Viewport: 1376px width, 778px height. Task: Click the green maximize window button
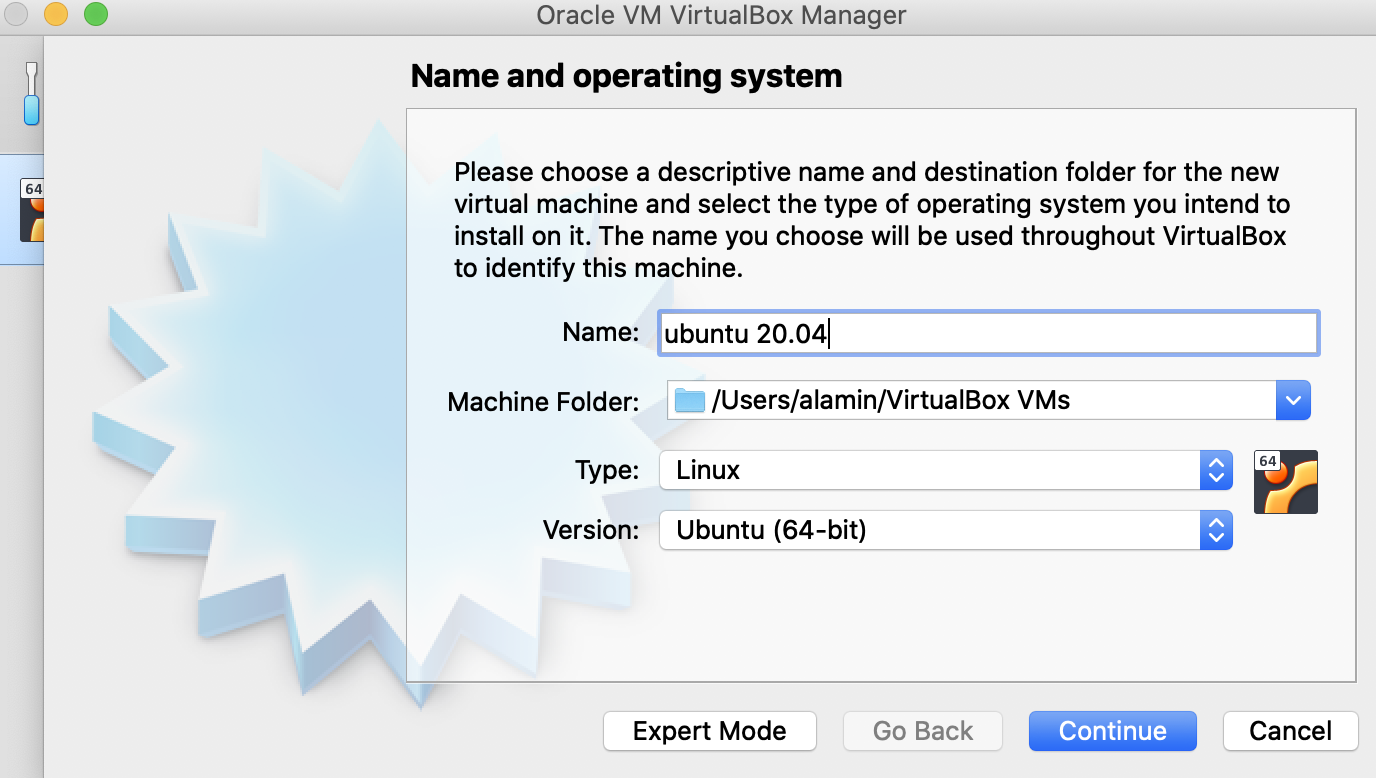click(x=95, y=15)
